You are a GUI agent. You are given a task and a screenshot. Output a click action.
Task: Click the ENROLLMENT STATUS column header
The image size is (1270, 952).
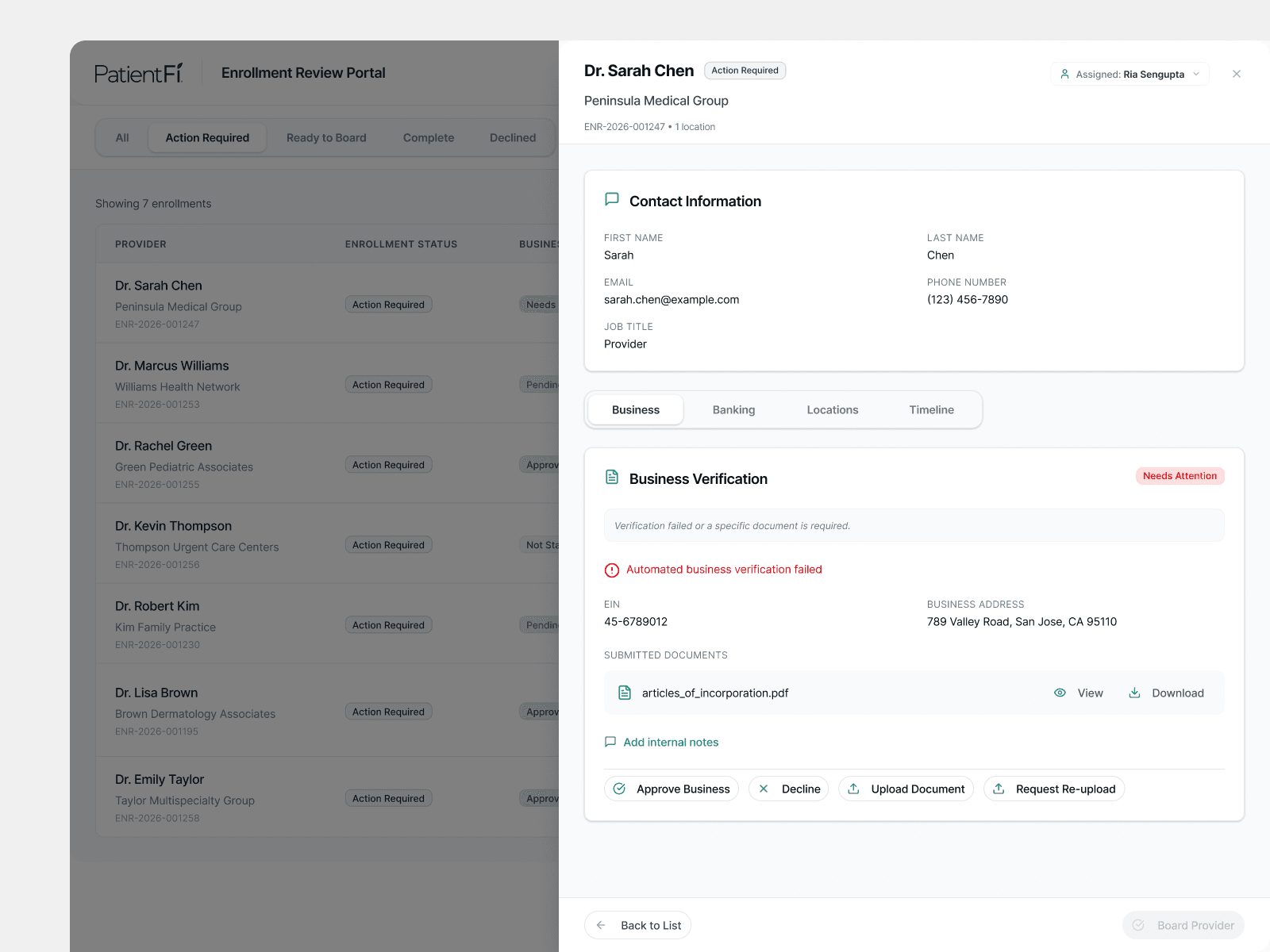pos(401,244)
